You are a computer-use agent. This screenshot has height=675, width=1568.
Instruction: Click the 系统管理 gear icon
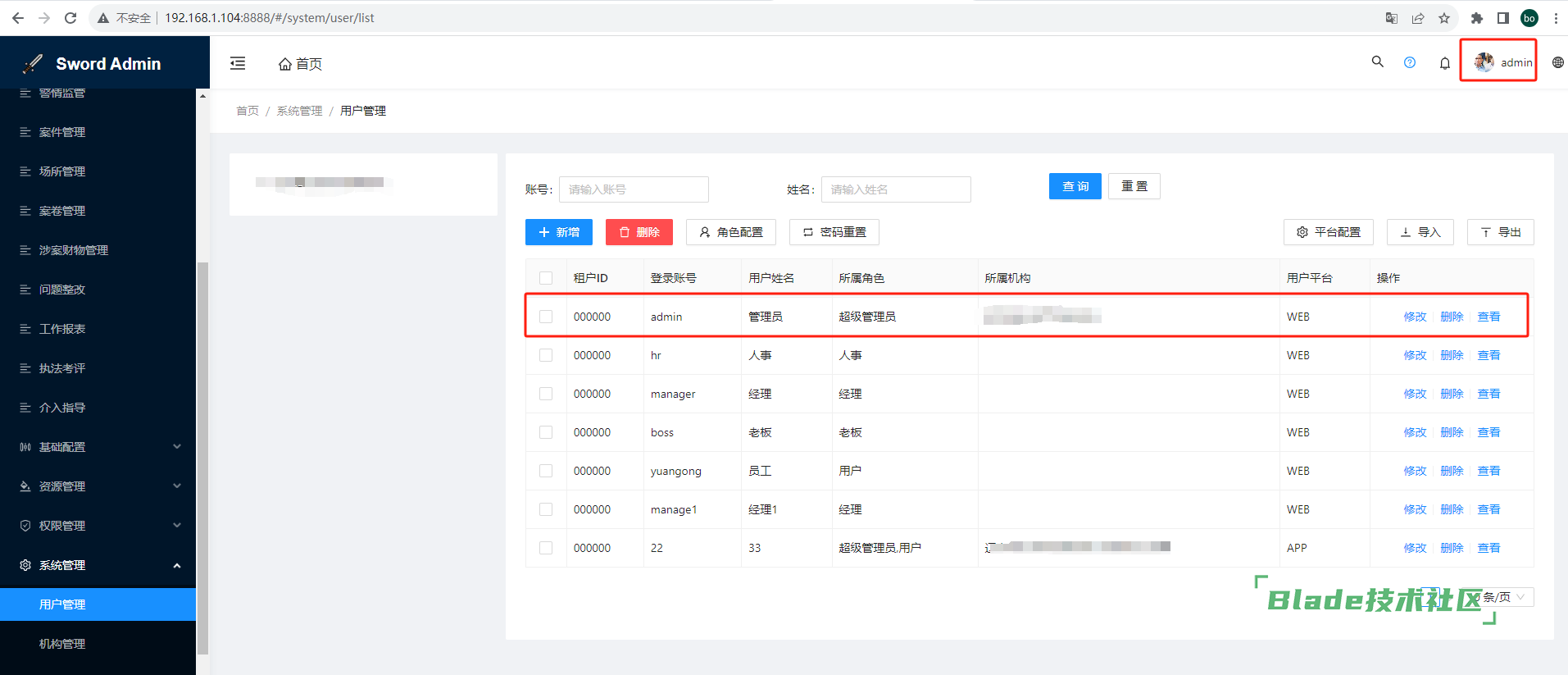tap(25, 565)
